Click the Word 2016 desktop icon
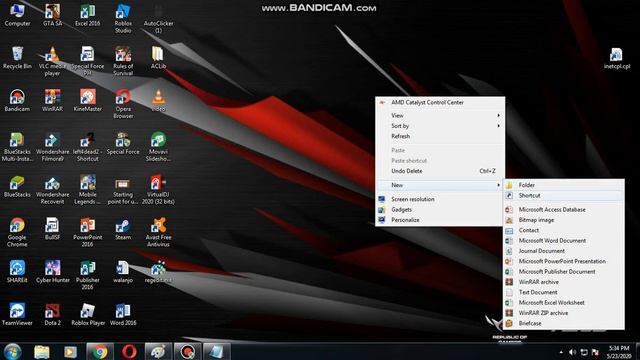Image resolution: width=640 pixels, height=360 pixels. (x=123, y=314)
